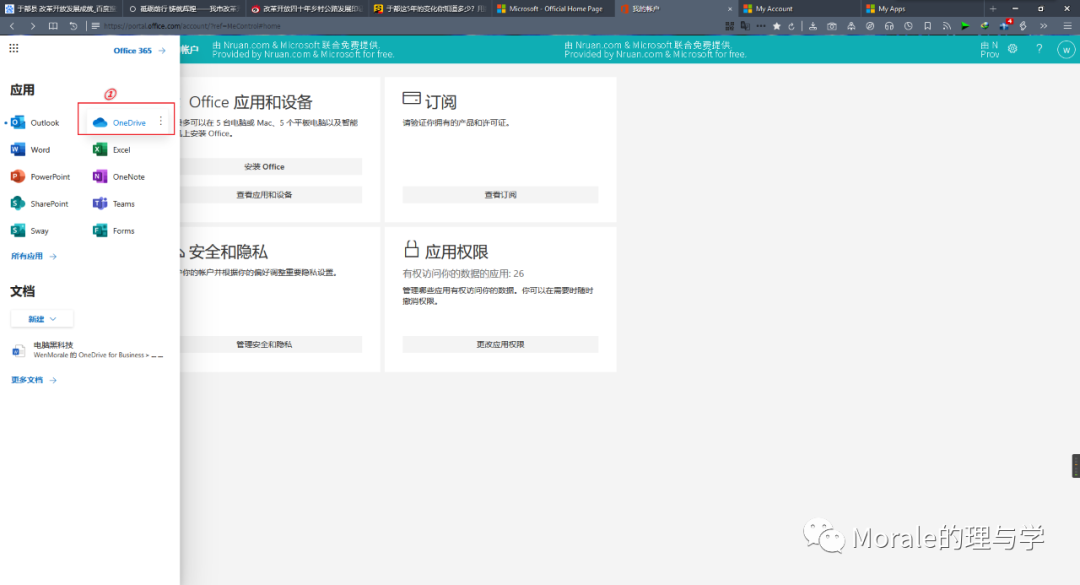
Task: Click the 订阅 card heading
Action: 441,102
